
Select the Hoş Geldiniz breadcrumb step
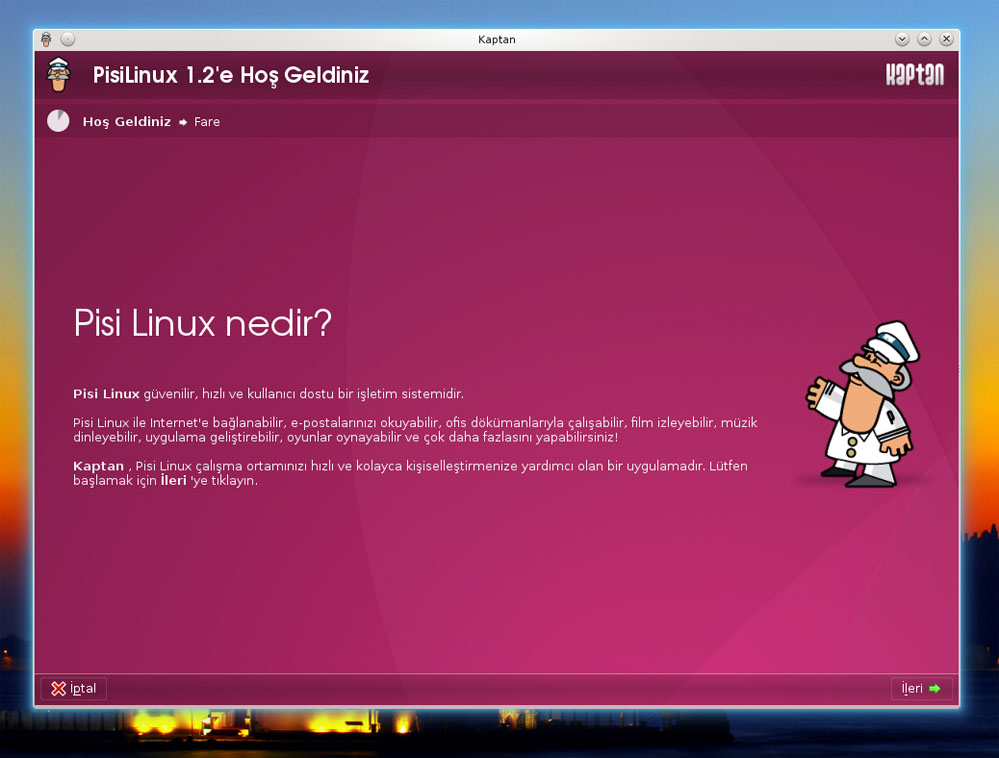coord(126,121)
